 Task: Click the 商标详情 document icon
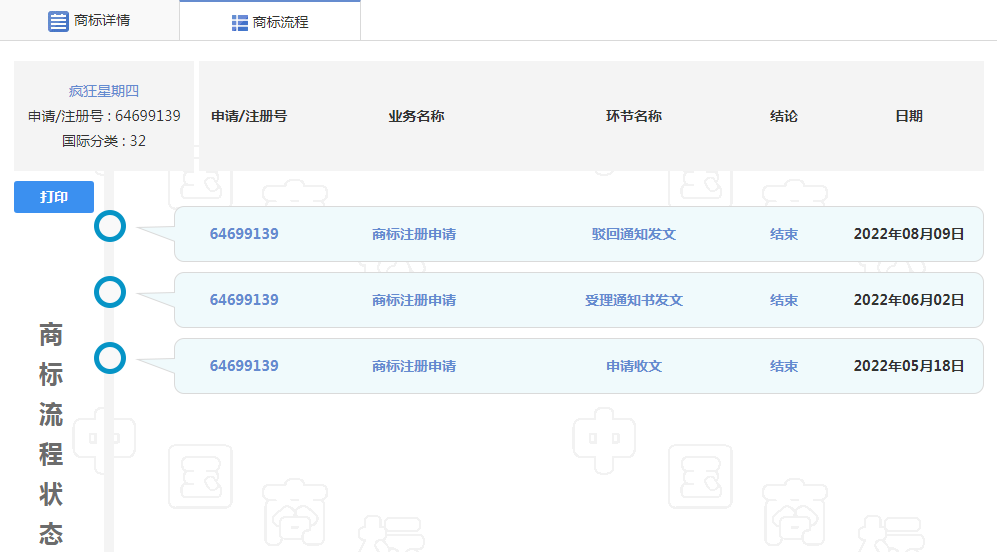click(58, 21)
